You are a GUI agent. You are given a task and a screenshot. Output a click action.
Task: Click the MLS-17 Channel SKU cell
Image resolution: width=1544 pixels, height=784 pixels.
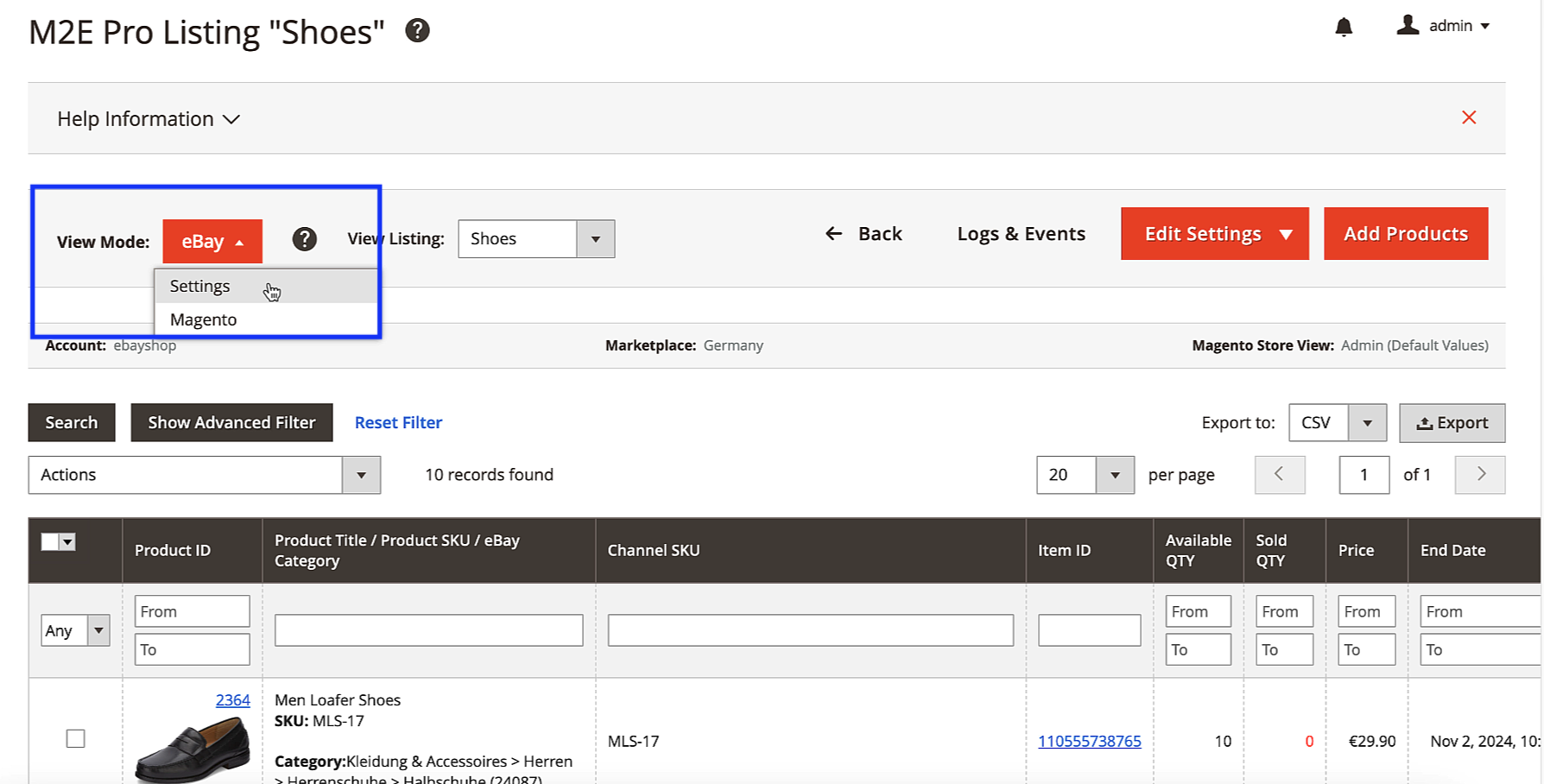pyautogui.click(x=633, y=741)
